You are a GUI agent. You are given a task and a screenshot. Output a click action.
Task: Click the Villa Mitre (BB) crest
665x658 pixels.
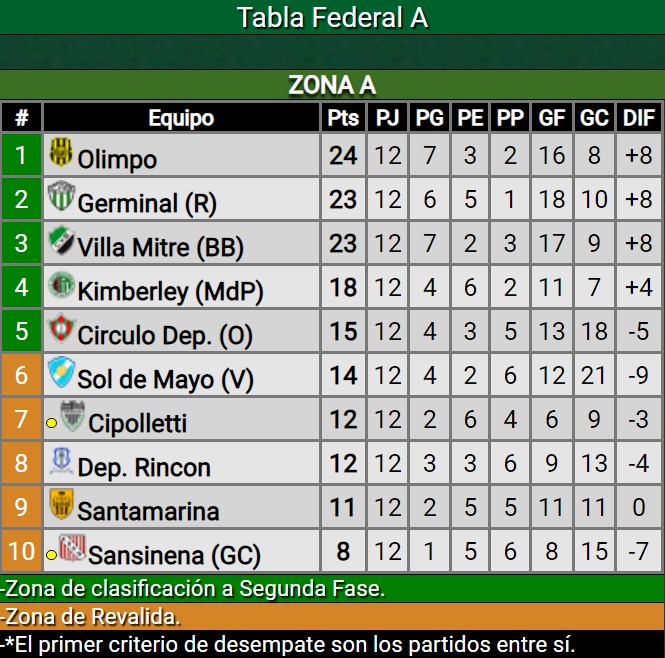[x=61, y=240]
